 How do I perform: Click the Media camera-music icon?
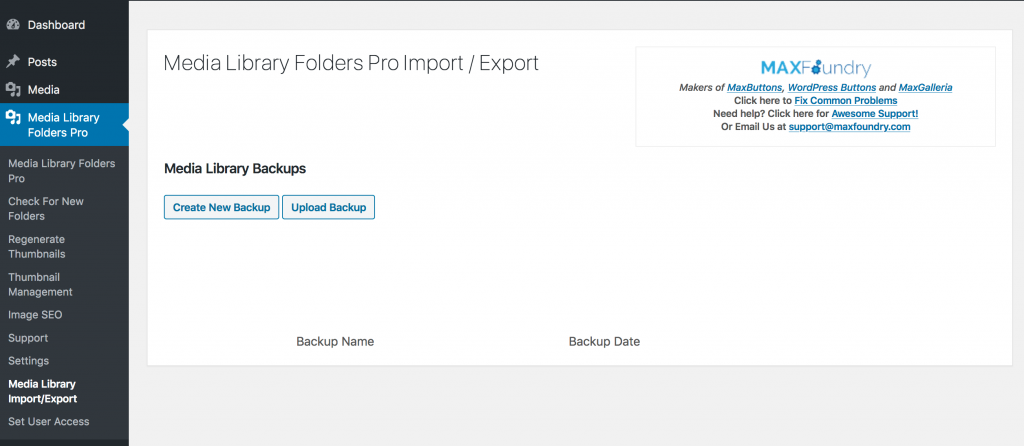pos(13,89)
